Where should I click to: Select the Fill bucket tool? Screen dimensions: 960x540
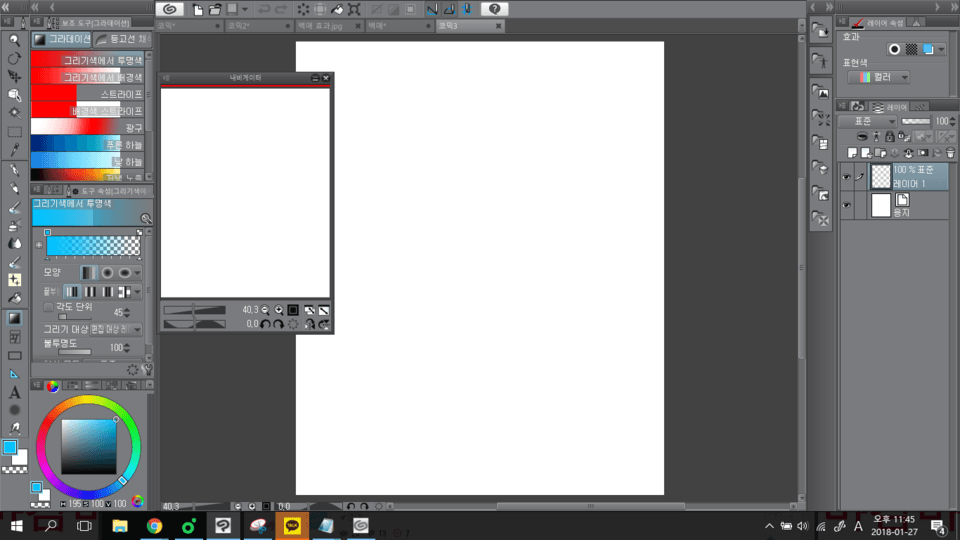(x=14, y=299)
